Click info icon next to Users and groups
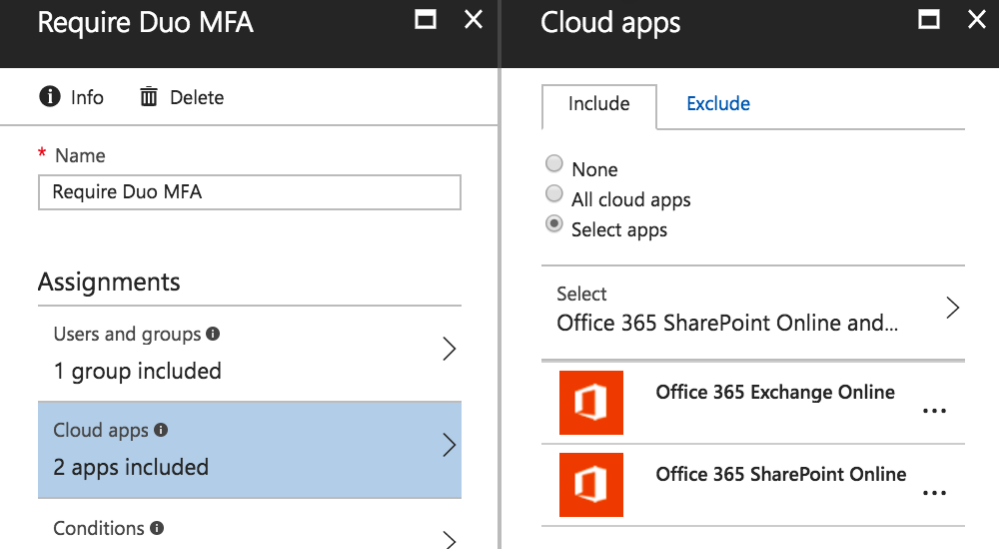Viewport: 1000px width, 550px height. click(x=213, y=334)
